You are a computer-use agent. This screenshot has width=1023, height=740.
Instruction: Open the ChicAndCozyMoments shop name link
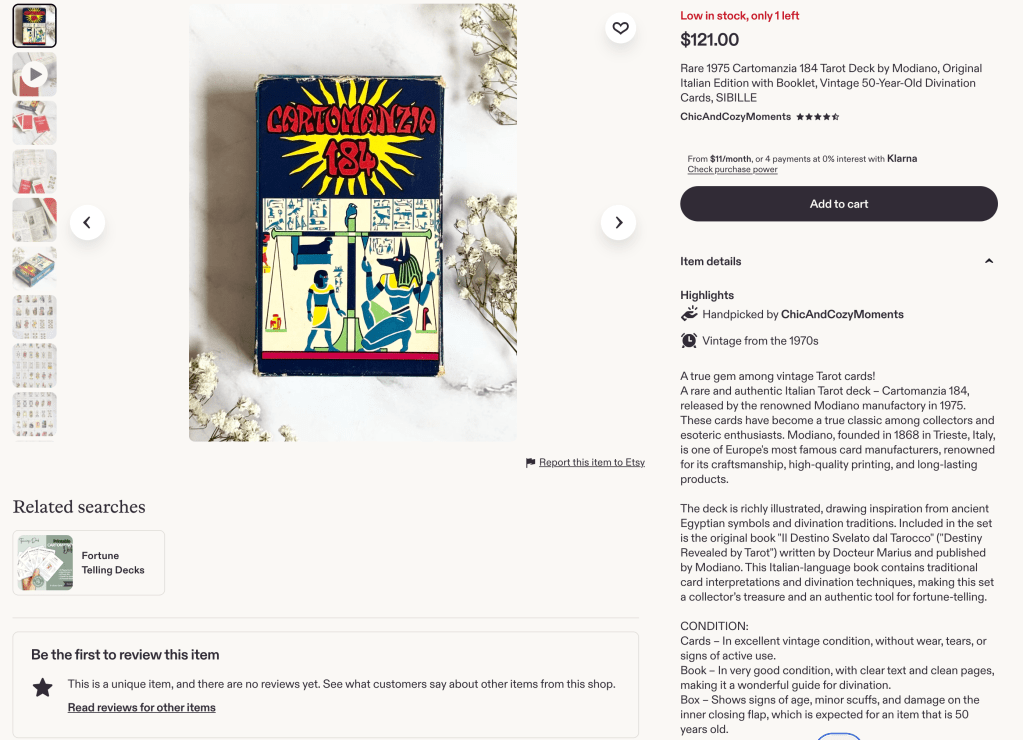click(735, 117)
